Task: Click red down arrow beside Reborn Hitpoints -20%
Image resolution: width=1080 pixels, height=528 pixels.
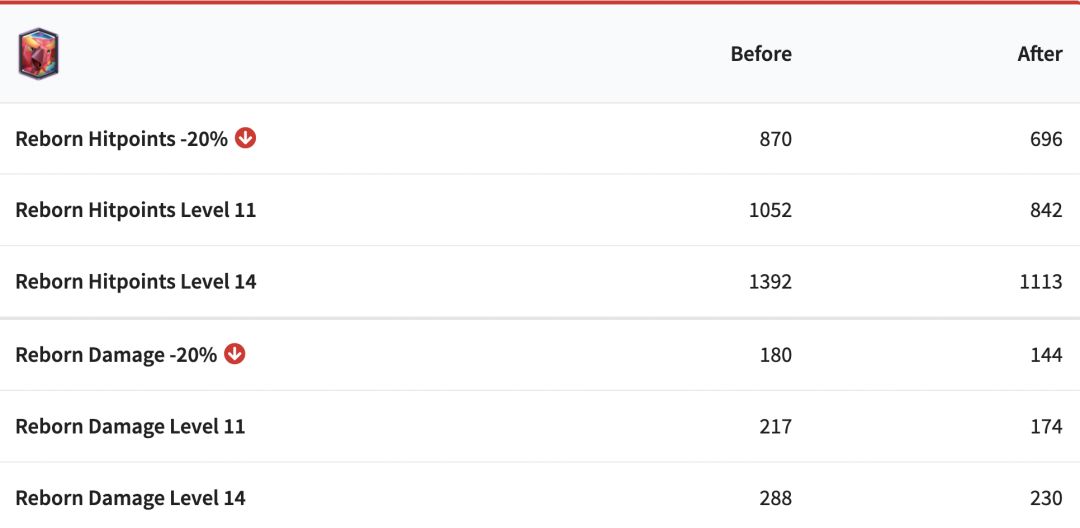Action: pos(246,138)
